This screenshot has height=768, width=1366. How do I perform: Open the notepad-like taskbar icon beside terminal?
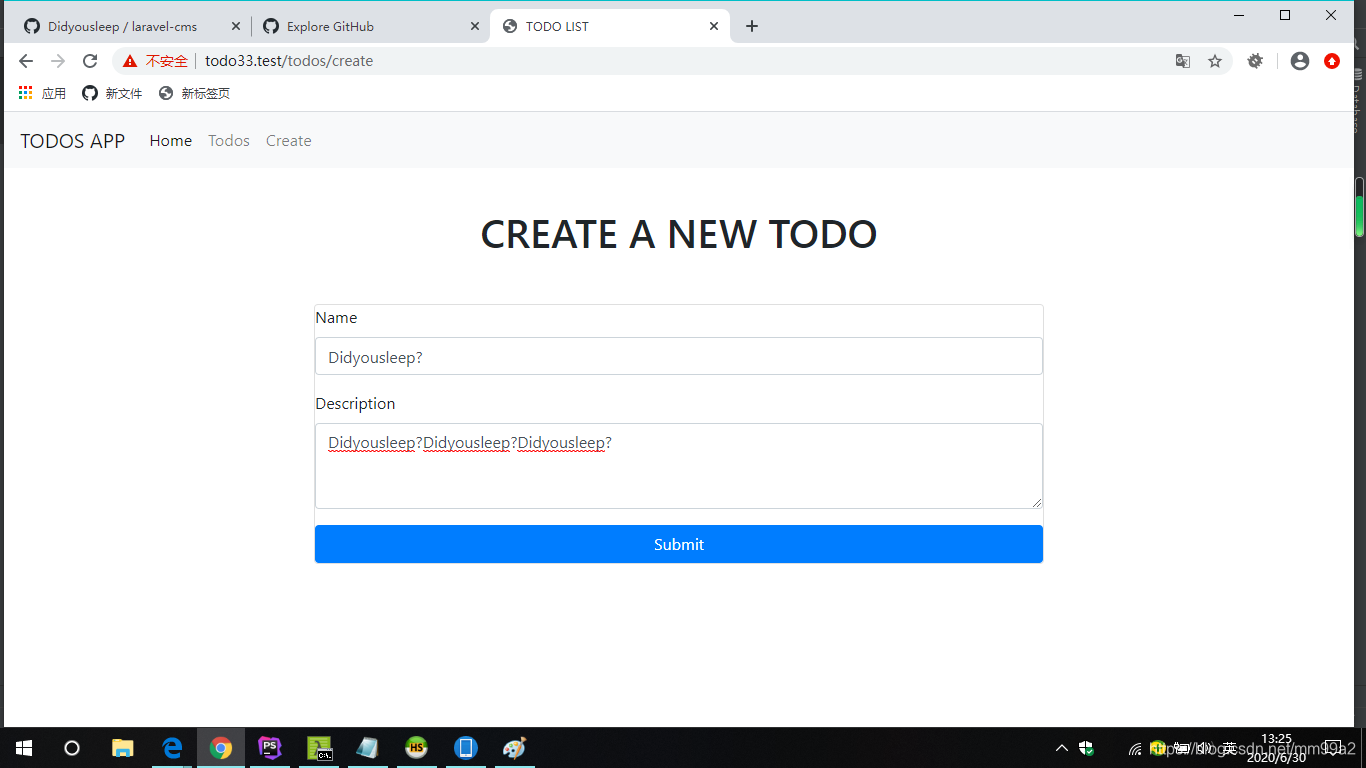(x=368, y=748)
